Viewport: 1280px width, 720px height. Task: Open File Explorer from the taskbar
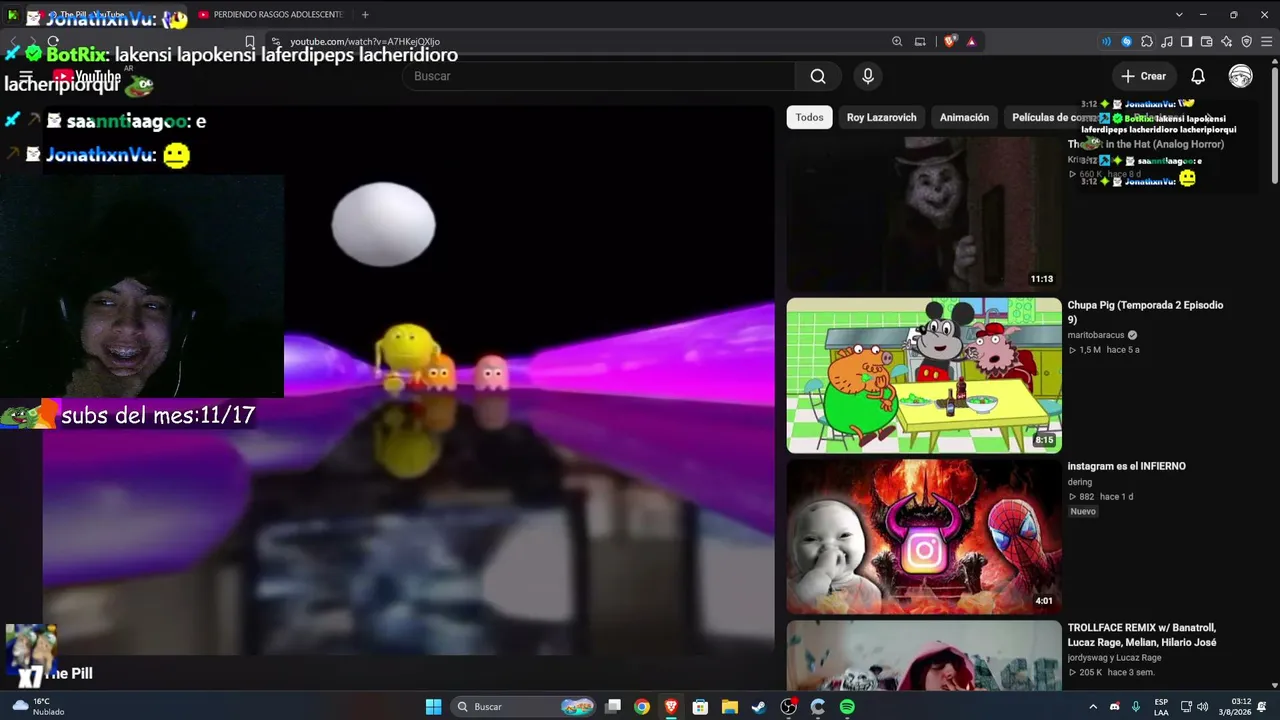[730, 707]
